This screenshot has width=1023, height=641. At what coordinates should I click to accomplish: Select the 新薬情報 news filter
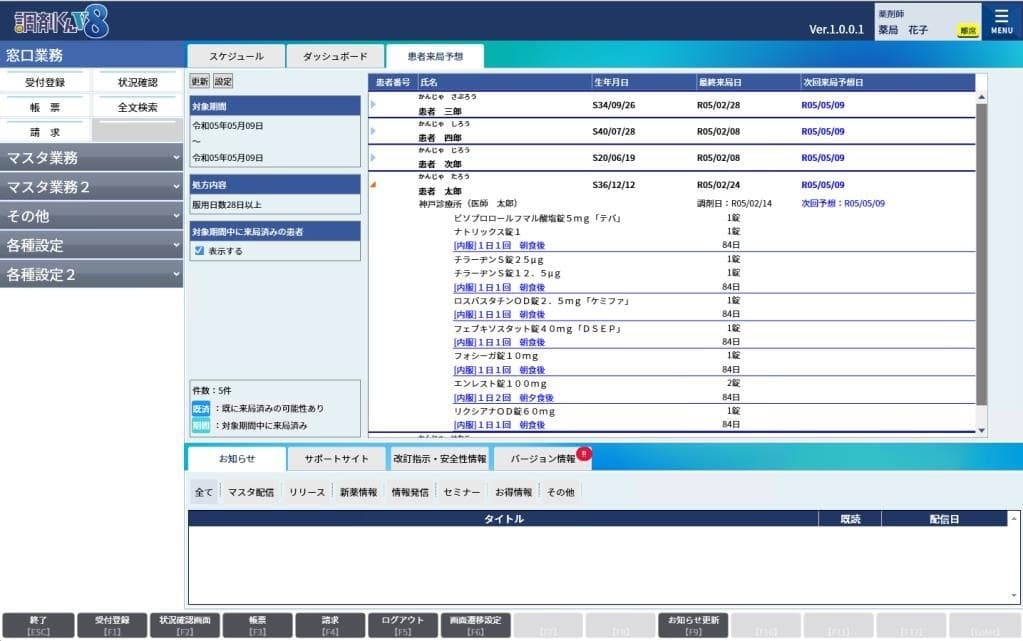(358, 492)
